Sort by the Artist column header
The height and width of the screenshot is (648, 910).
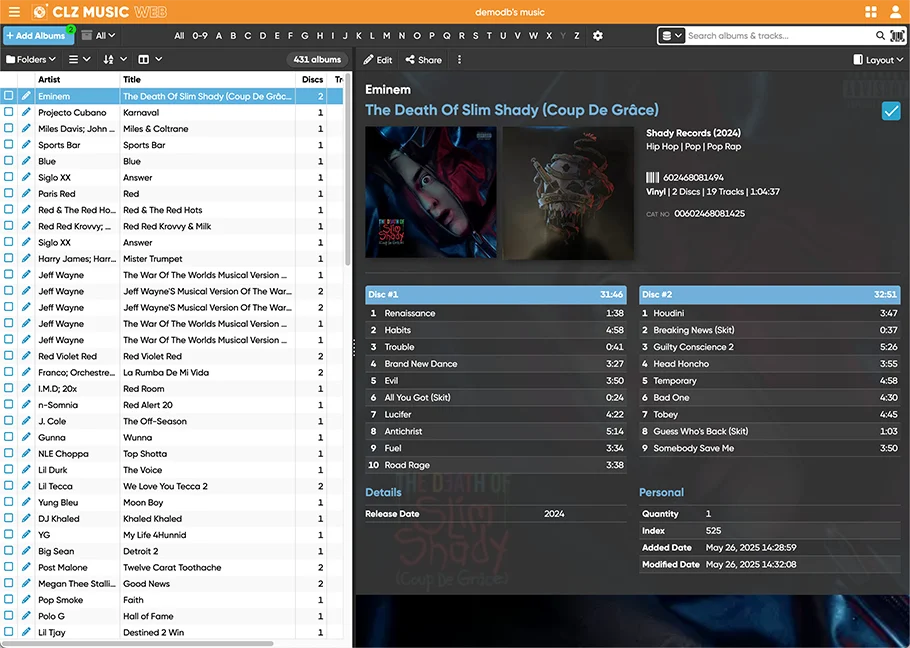pyautogui.click(x=77, y=79)
